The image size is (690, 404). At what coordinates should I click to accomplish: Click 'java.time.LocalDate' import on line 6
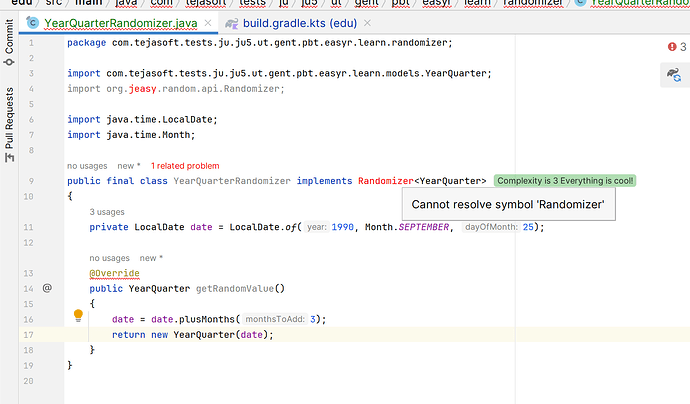tap(159, 119)
